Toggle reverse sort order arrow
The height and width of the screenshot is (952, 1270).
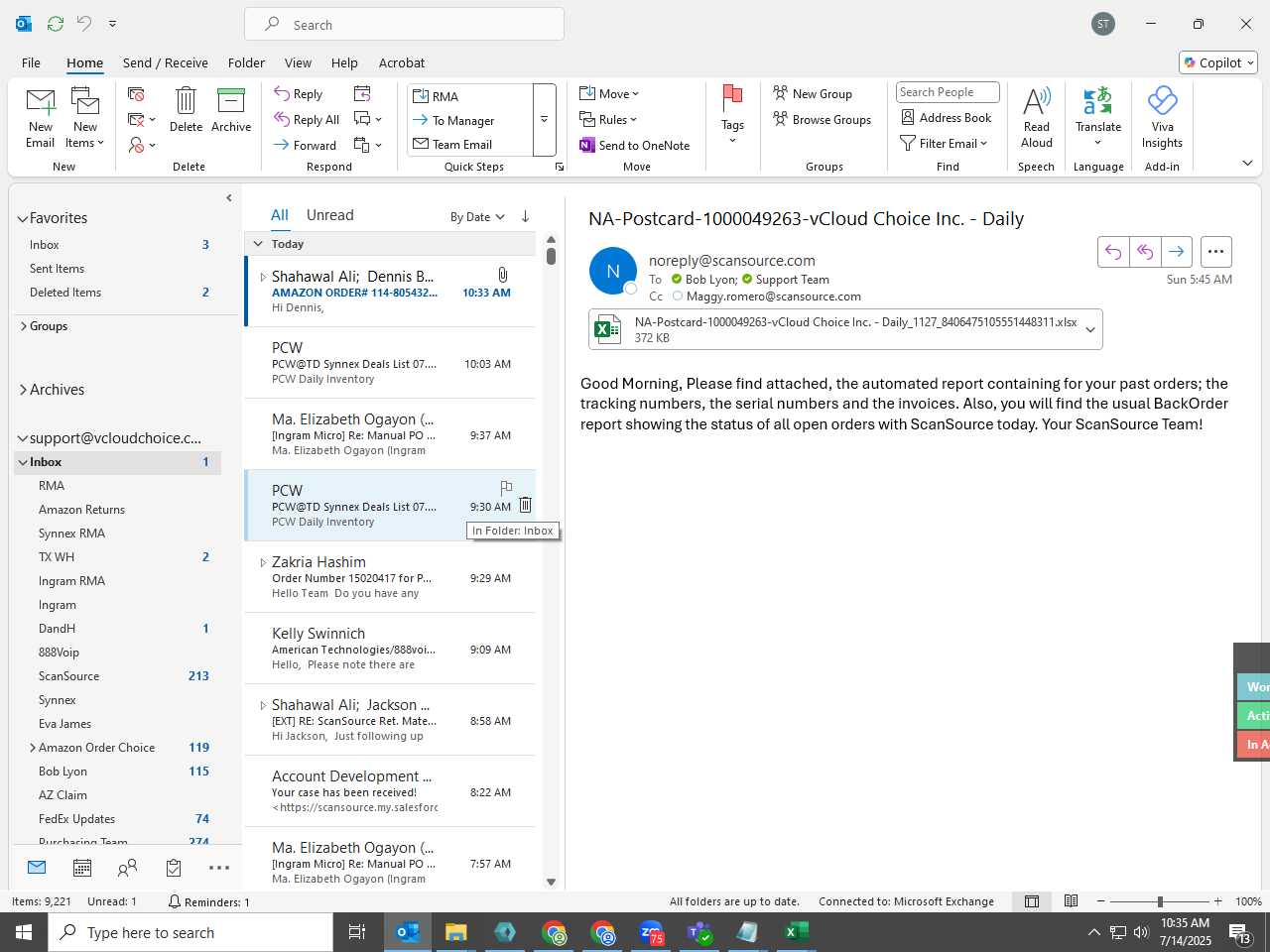tap(525, 216)
